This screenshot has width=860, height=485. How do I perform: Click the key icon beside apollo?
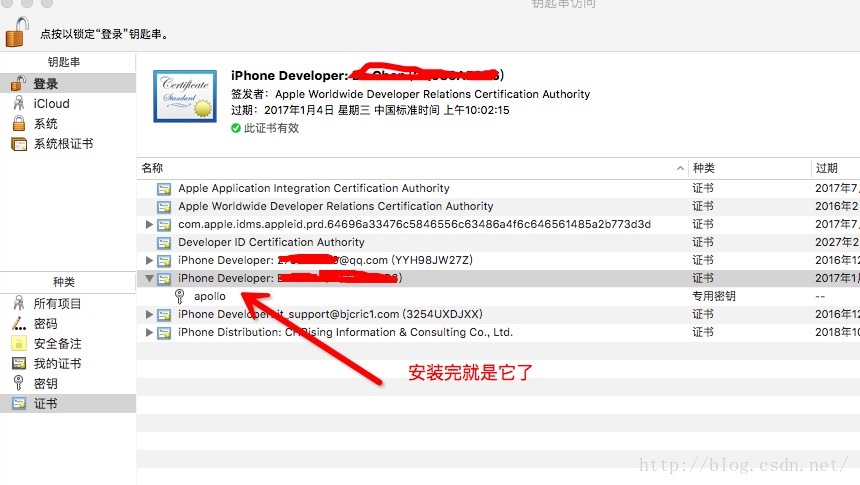(179, 296)
